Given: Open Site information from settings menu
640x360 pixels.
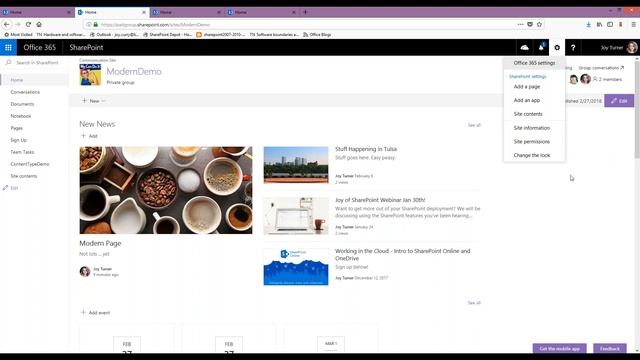Looking at the screenshot, I should tap(531, 128).
